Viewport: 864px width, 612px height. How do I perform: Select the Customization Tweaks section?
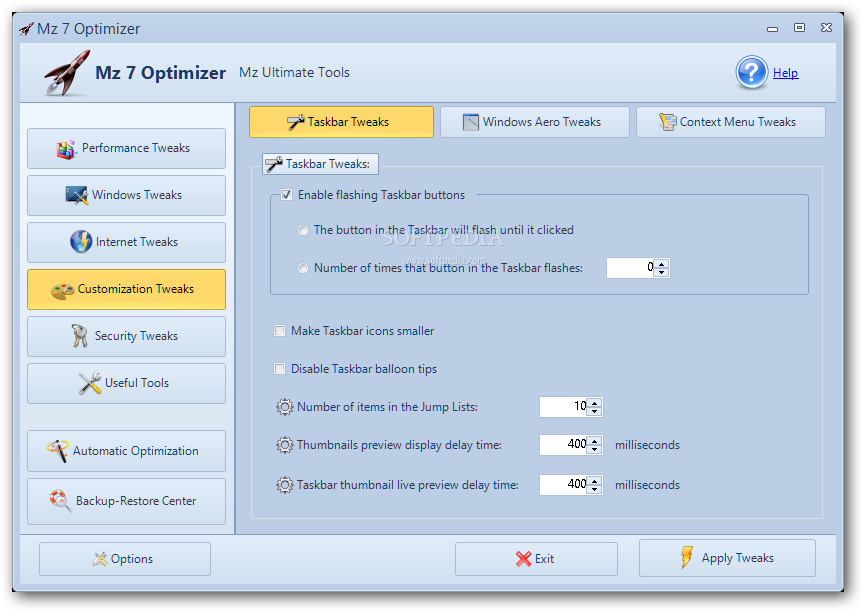pos(126,289)
